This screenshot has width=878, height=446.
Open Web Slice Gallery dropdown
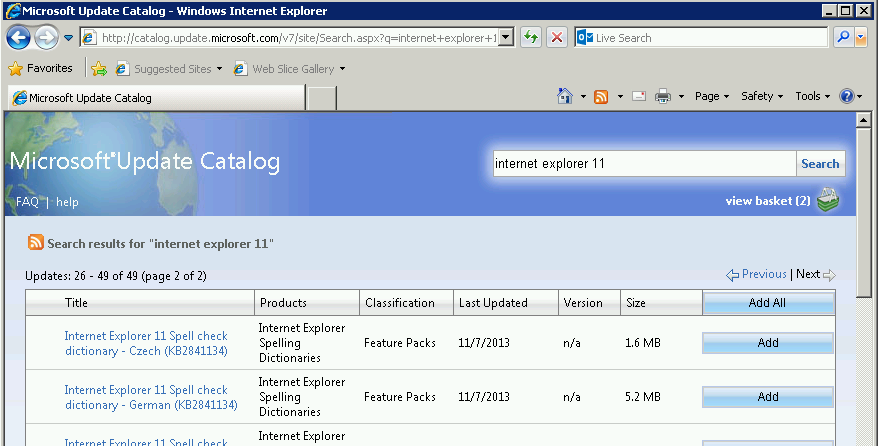(x=289, y=69)
